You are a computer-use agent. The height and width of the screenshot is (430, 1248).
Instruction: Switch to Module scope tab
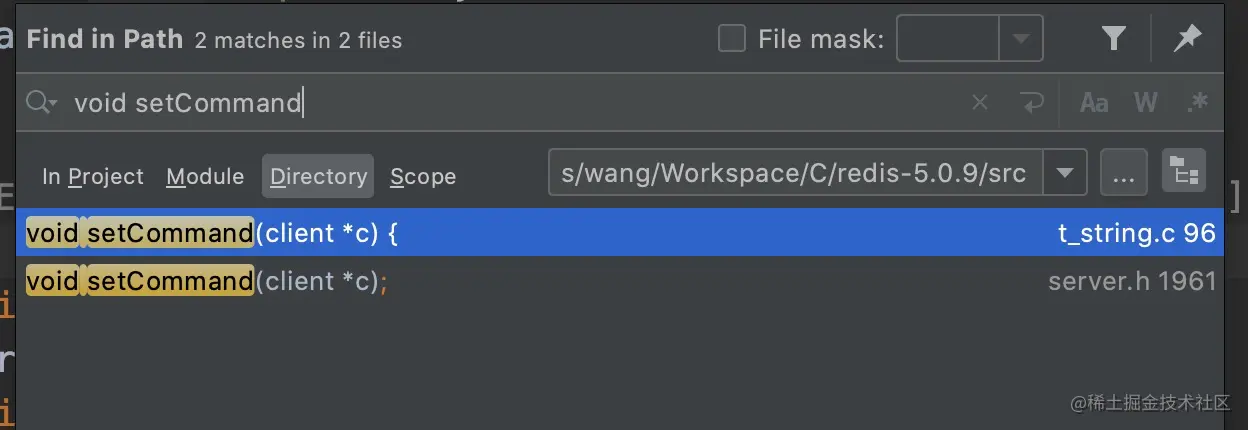click(x=205, y=176)
